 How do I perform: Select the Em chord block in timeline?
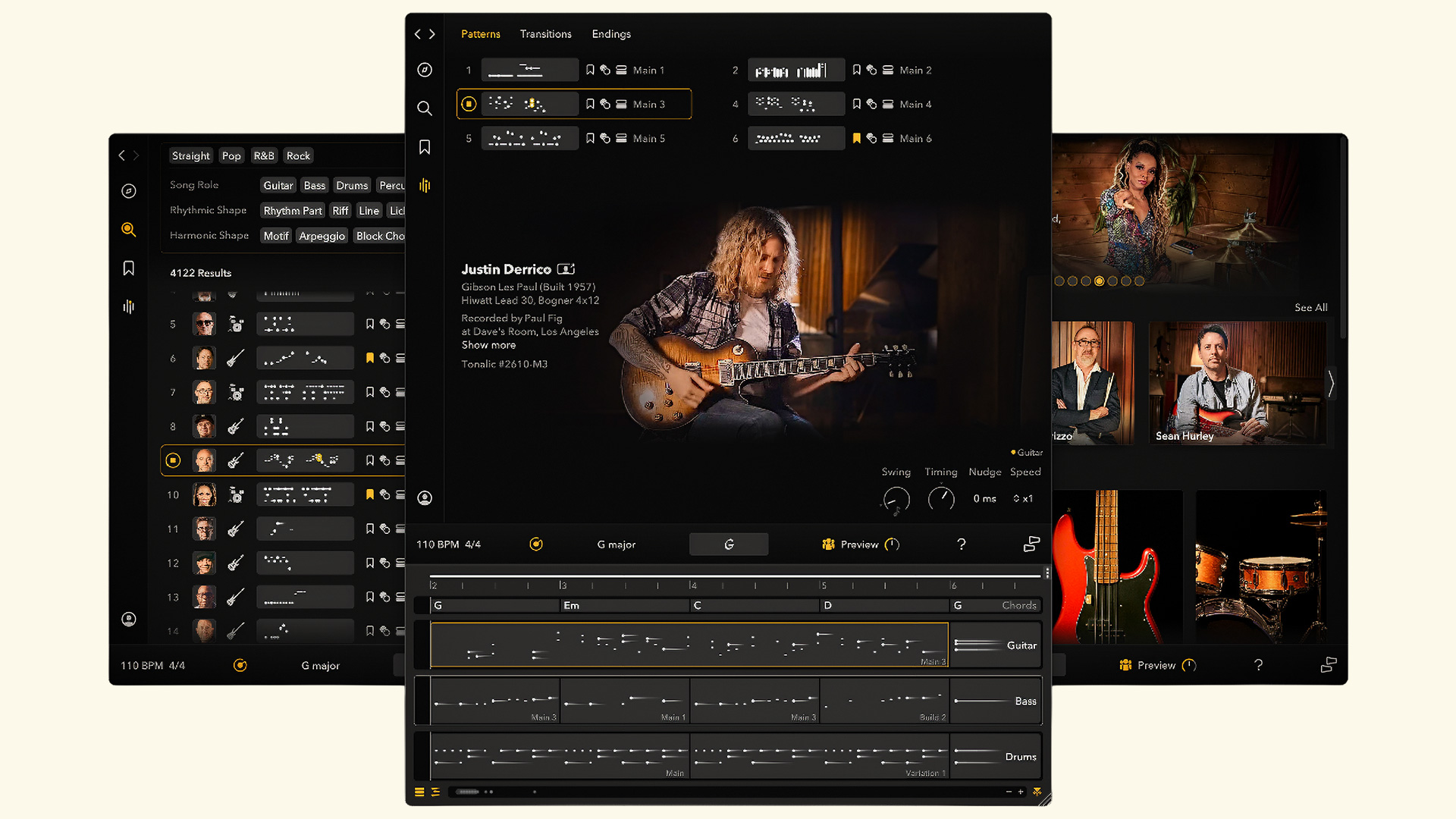tap(623, 605)
